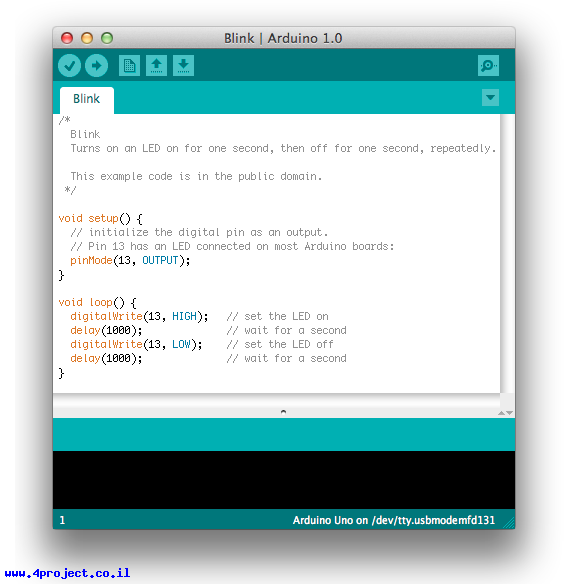Screen dimensions: 580x584
Task: Open a sketch with up-arrow icon
Action: tap(156, 66)
